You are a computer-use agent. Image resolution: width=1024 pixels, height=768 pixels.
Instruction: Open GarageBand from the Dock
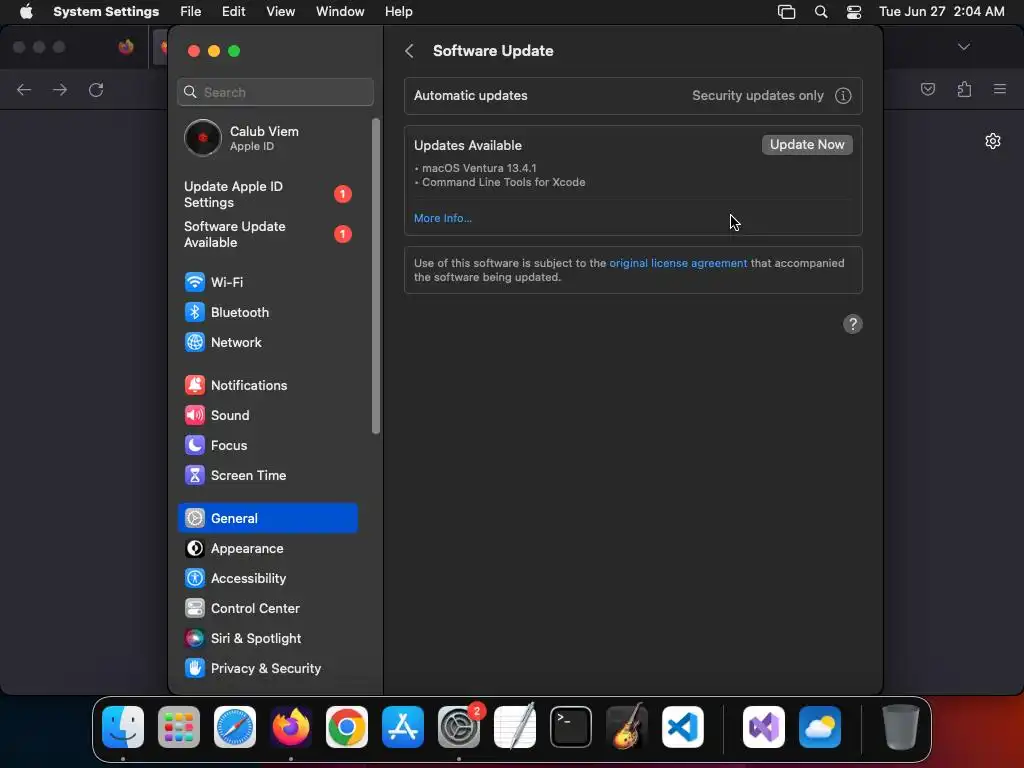click(x=627, y=727)
